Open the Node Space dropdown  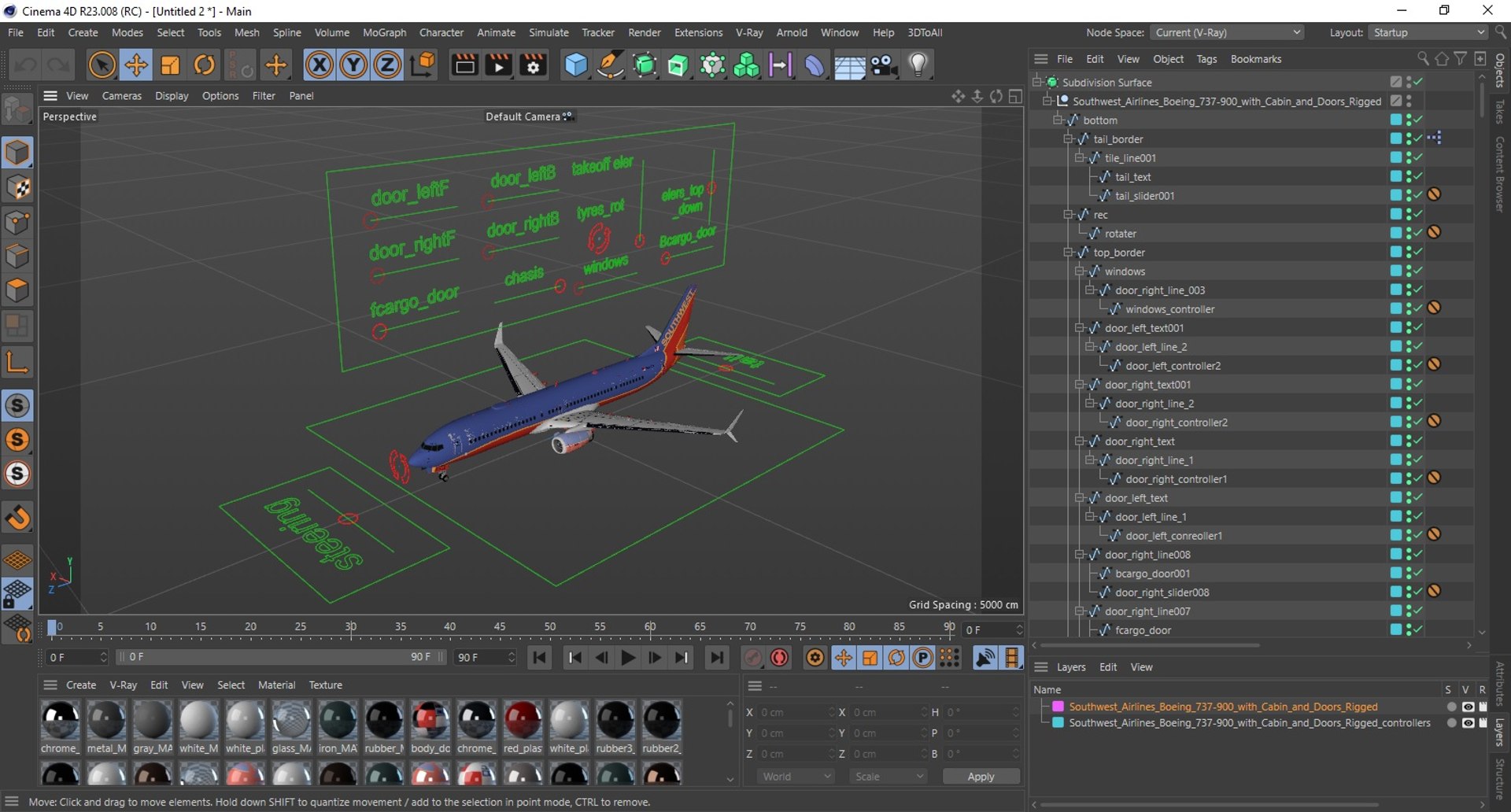click(1226, 32)
